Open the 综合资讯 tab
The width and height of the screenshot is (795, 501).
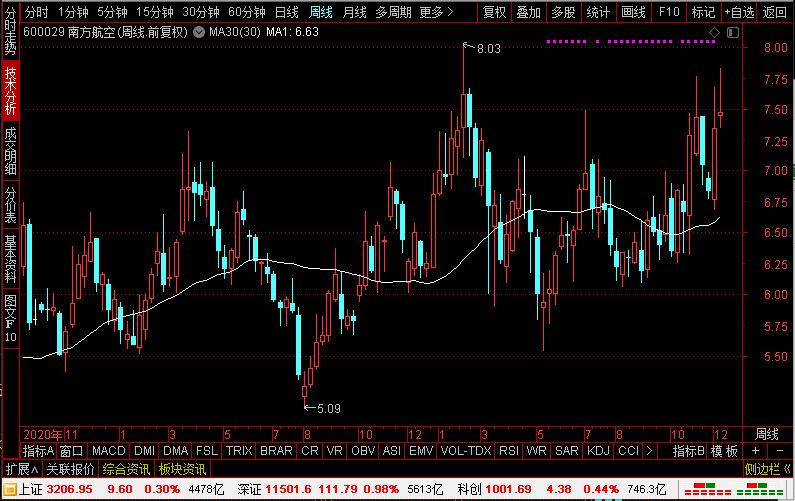pyautogui.click(x=126, y=469)
